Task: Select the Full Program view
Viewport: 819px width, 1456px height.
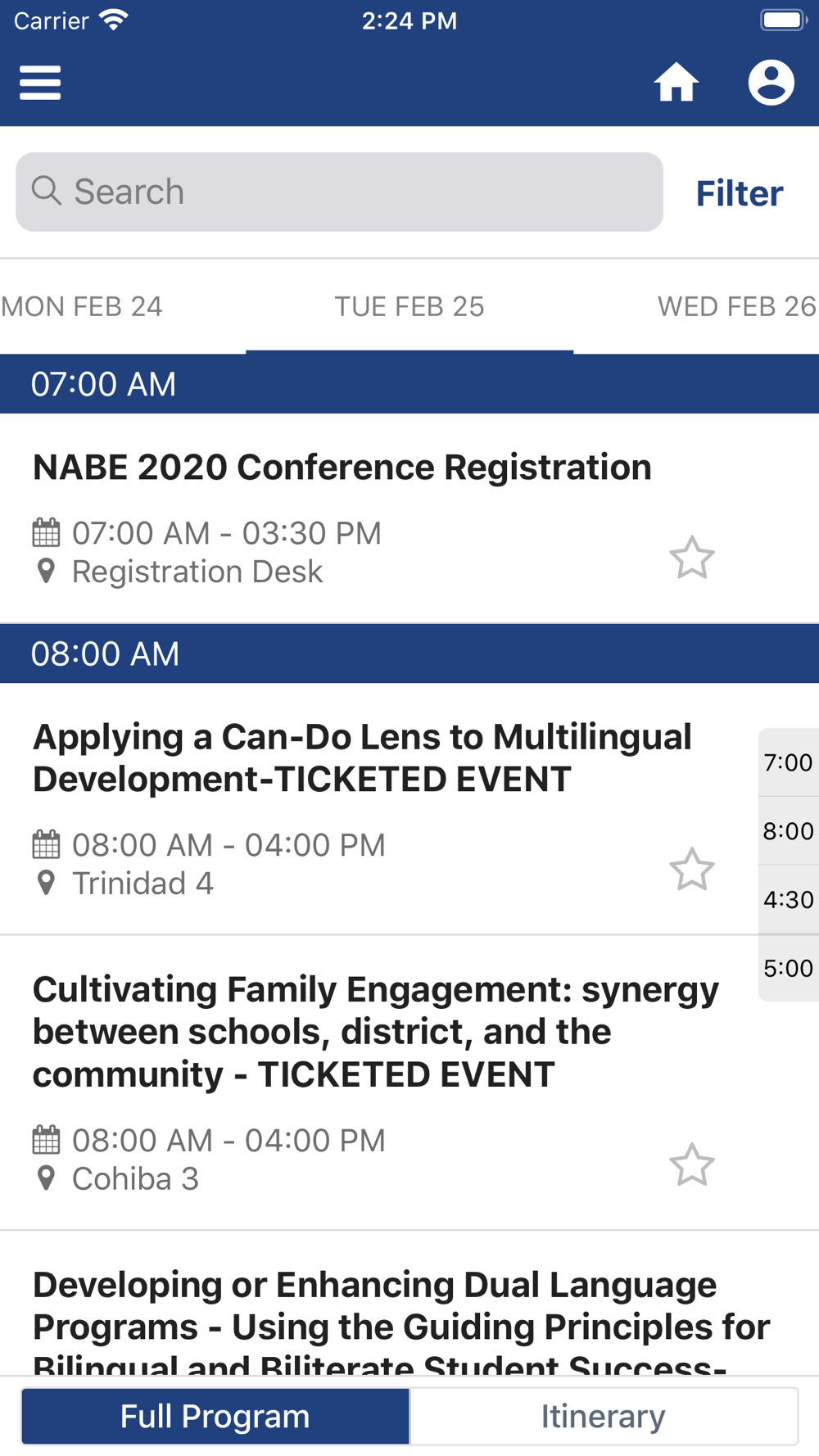Action: 215,1416
